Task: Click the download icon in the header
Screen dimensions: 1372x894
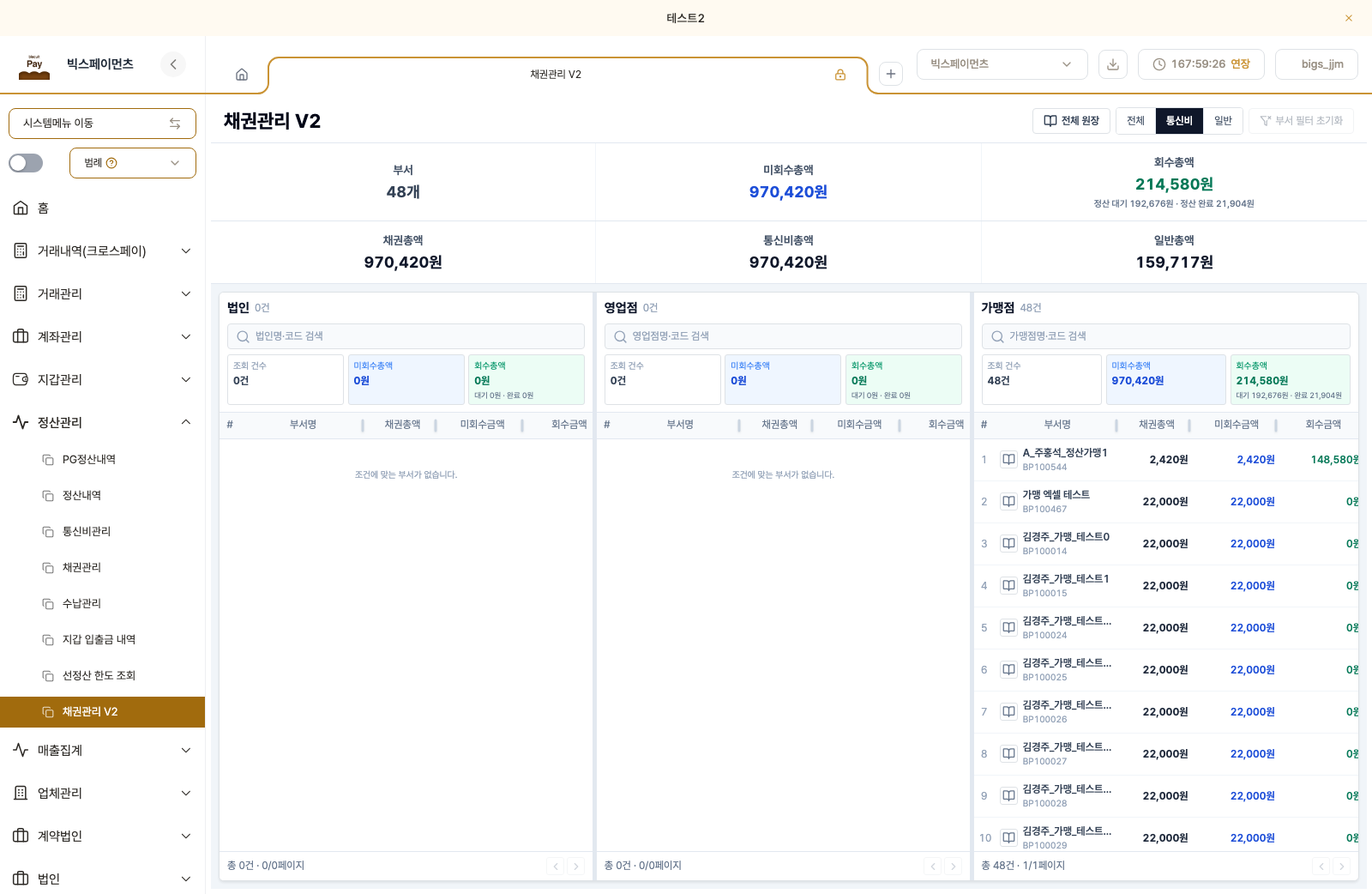Action: click(1113, 64)
